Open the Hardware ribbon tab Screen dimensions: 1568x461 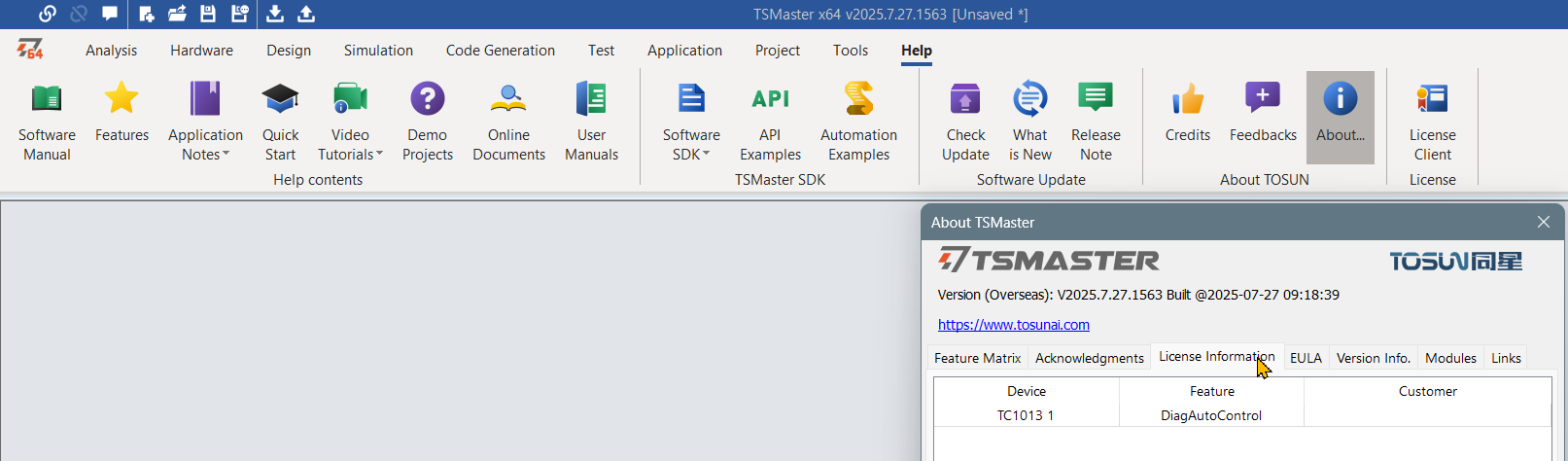(201, 51)
